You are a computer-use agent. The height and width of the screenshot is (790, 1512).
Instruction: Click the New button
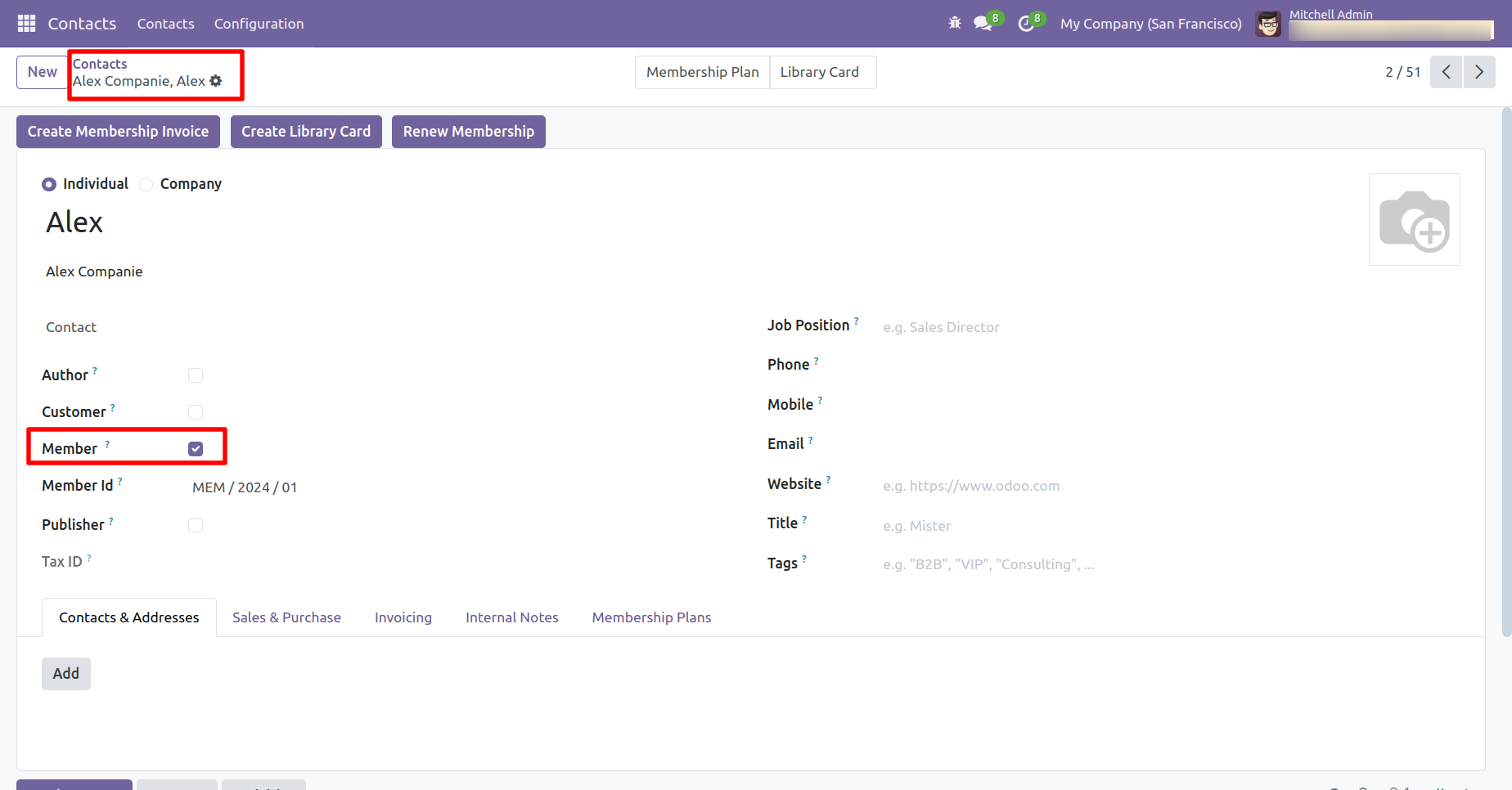pyautogui.click(x=43, y=72)
